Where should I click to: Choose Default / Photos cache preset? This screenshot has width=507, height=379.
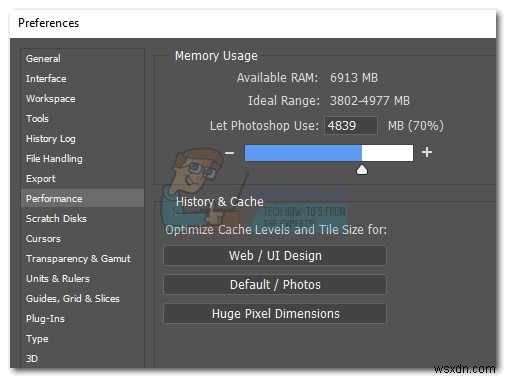coord(275,285)
